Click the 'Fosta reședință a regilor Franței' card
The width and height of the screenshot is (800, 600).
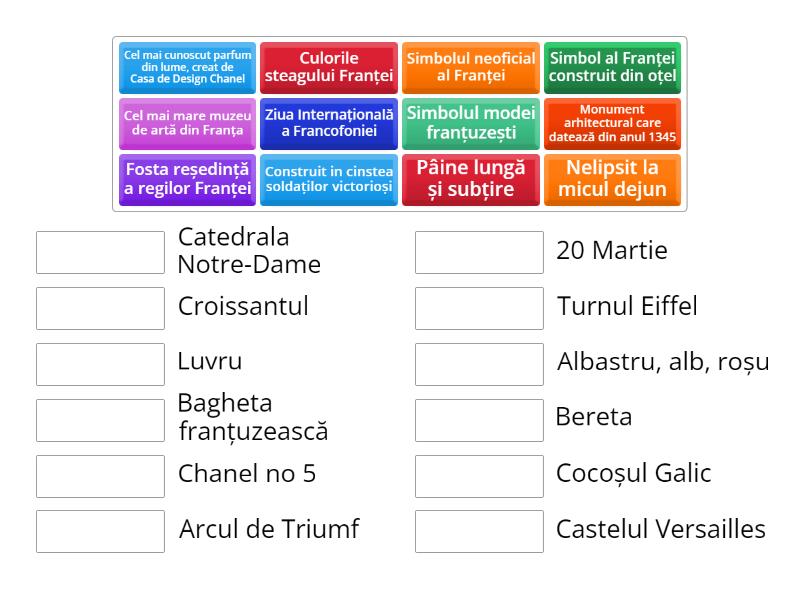coord(187,180)
